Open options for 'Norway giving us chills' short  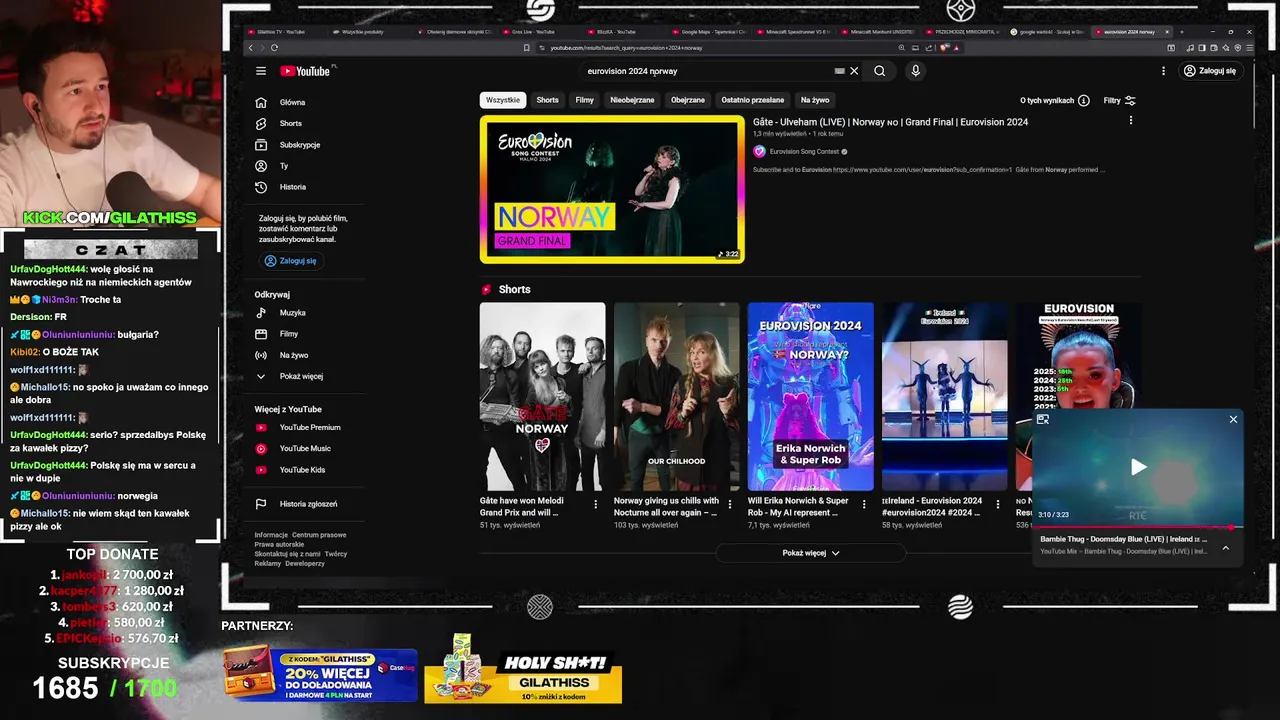pos(730,505)
